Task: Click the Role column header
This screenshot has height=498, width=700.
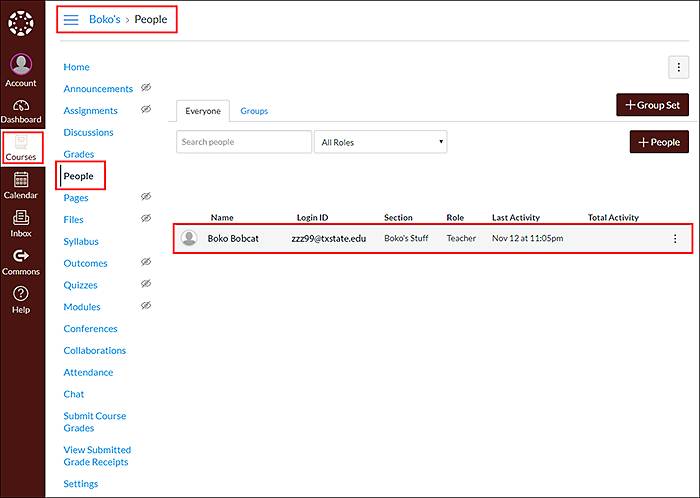Action: pos(455,218)
